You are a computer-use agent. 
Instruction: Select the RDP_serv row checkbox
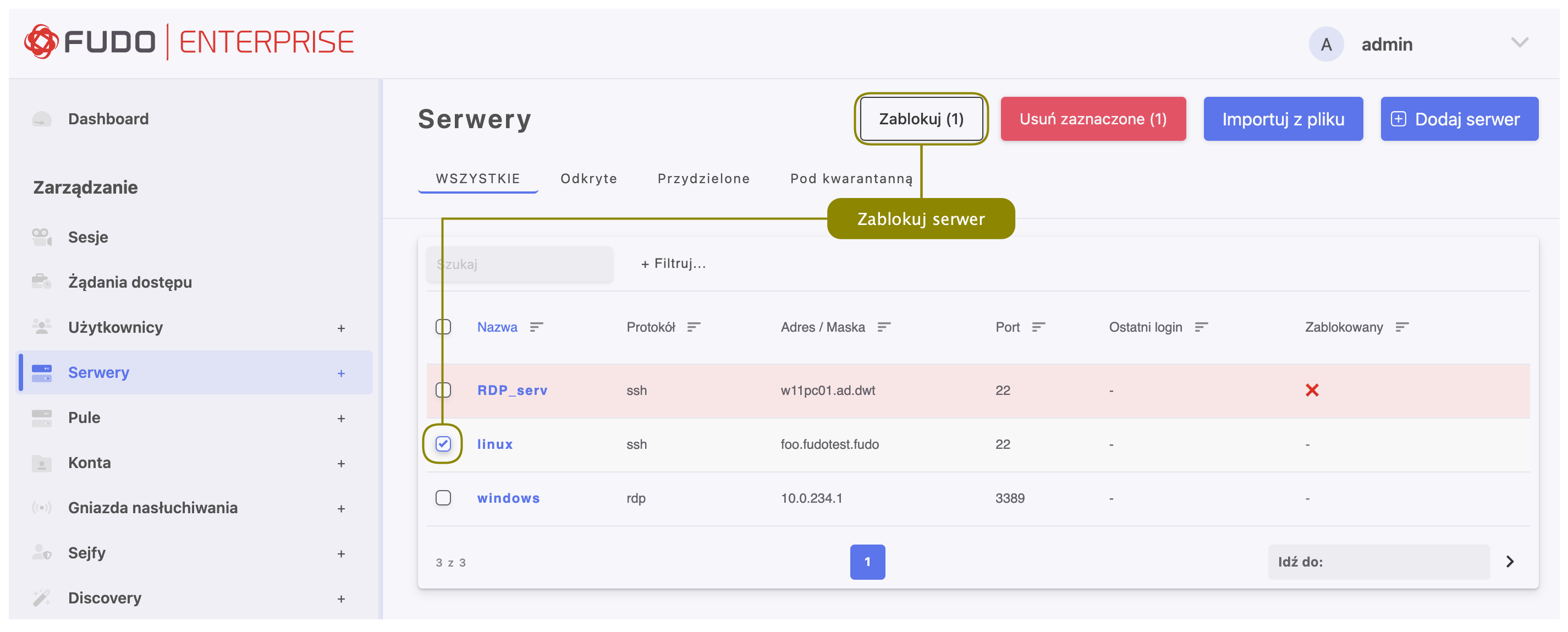coord(443,391)
